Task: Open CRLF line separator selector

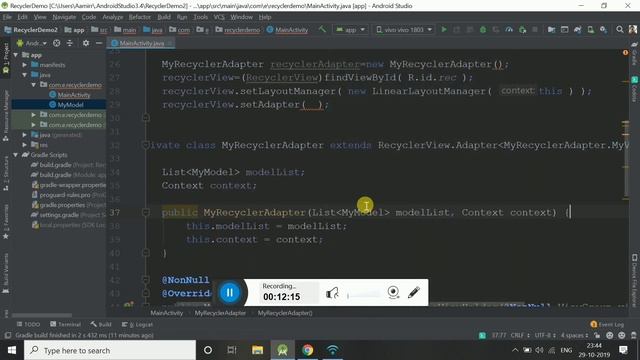Action: [x=520, y=335]
